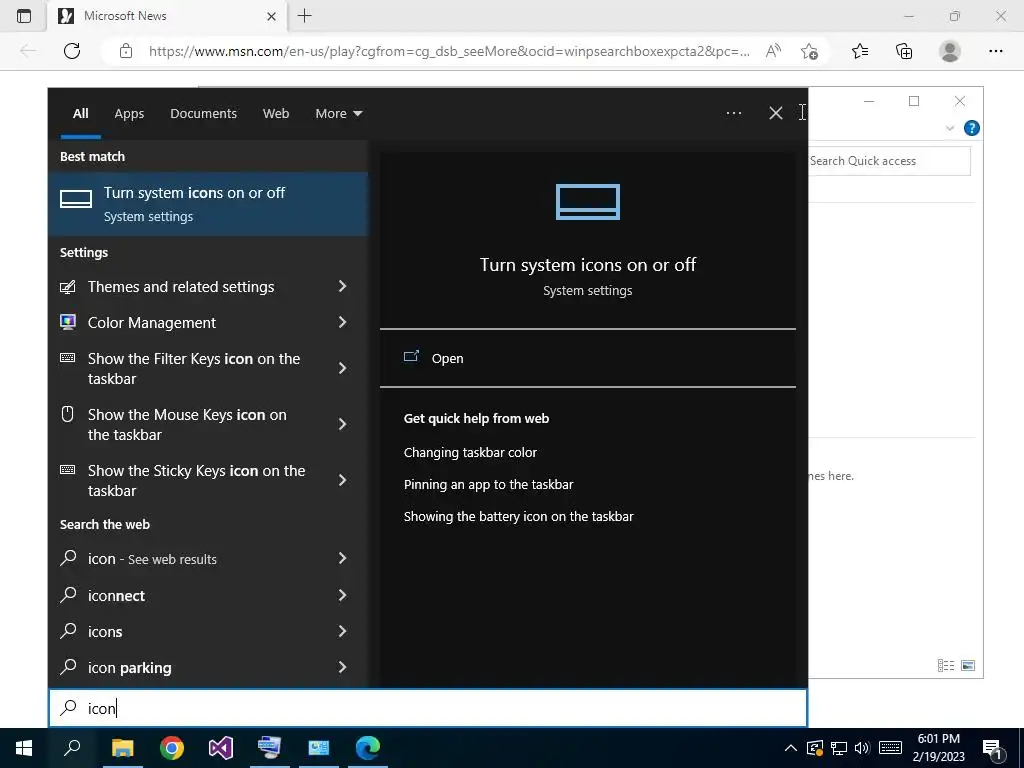Expand the 'icons' web suggestion arrow
1024x768 pixels.
342,631
